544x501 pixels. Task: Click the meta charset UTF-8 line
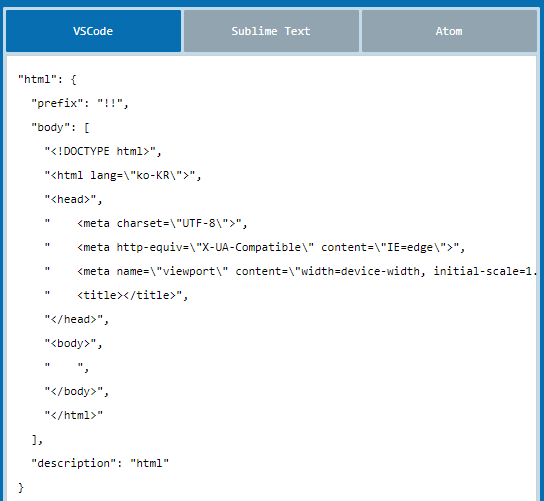coord(146,223)
